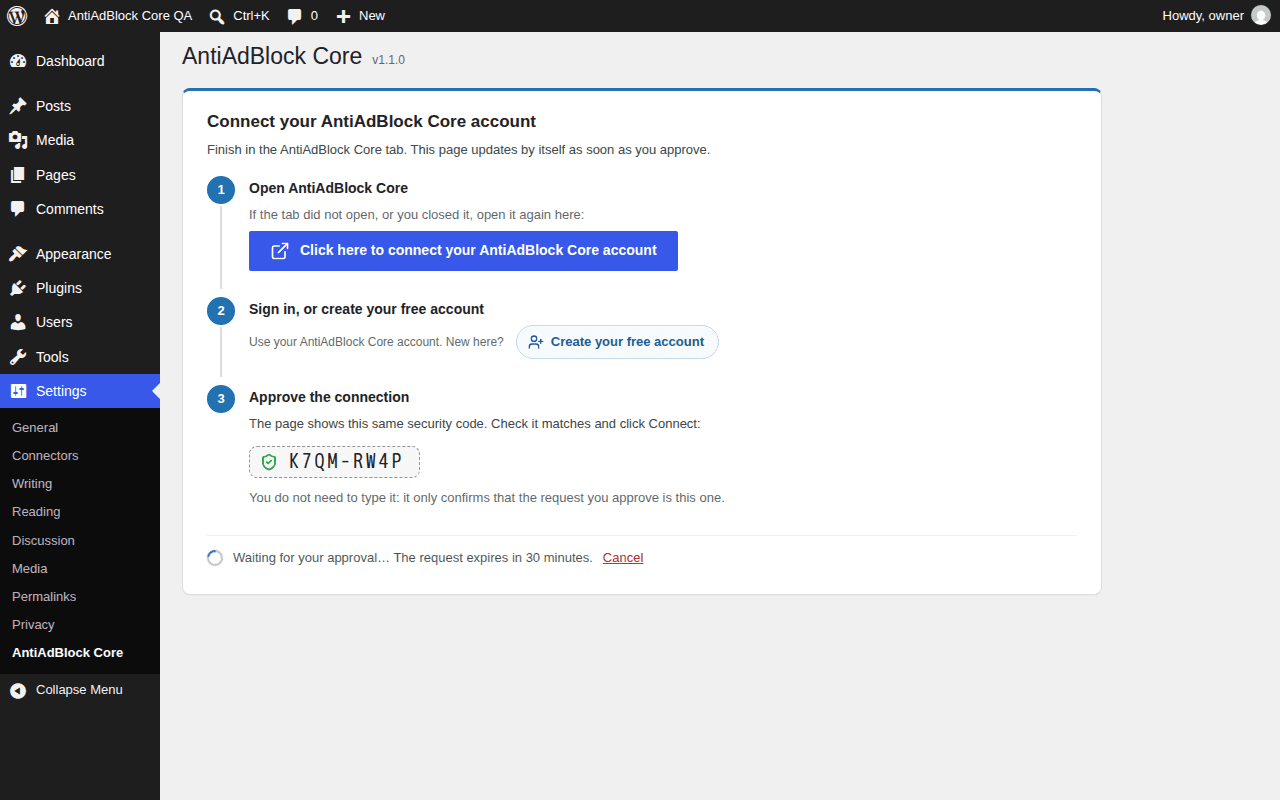
Task: Click the external link icon on connect button
Action: coord(280,251)
